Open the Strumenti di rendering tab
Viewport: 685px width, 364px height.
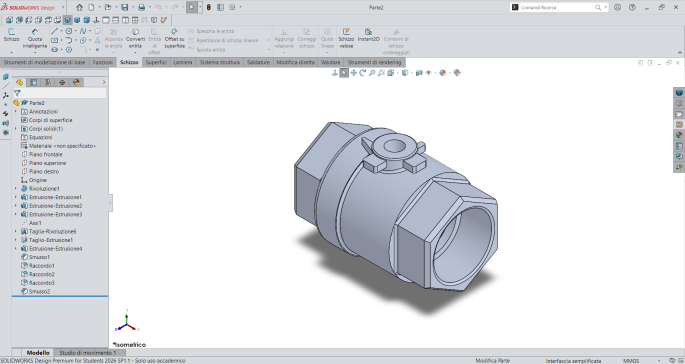point(374,62)
